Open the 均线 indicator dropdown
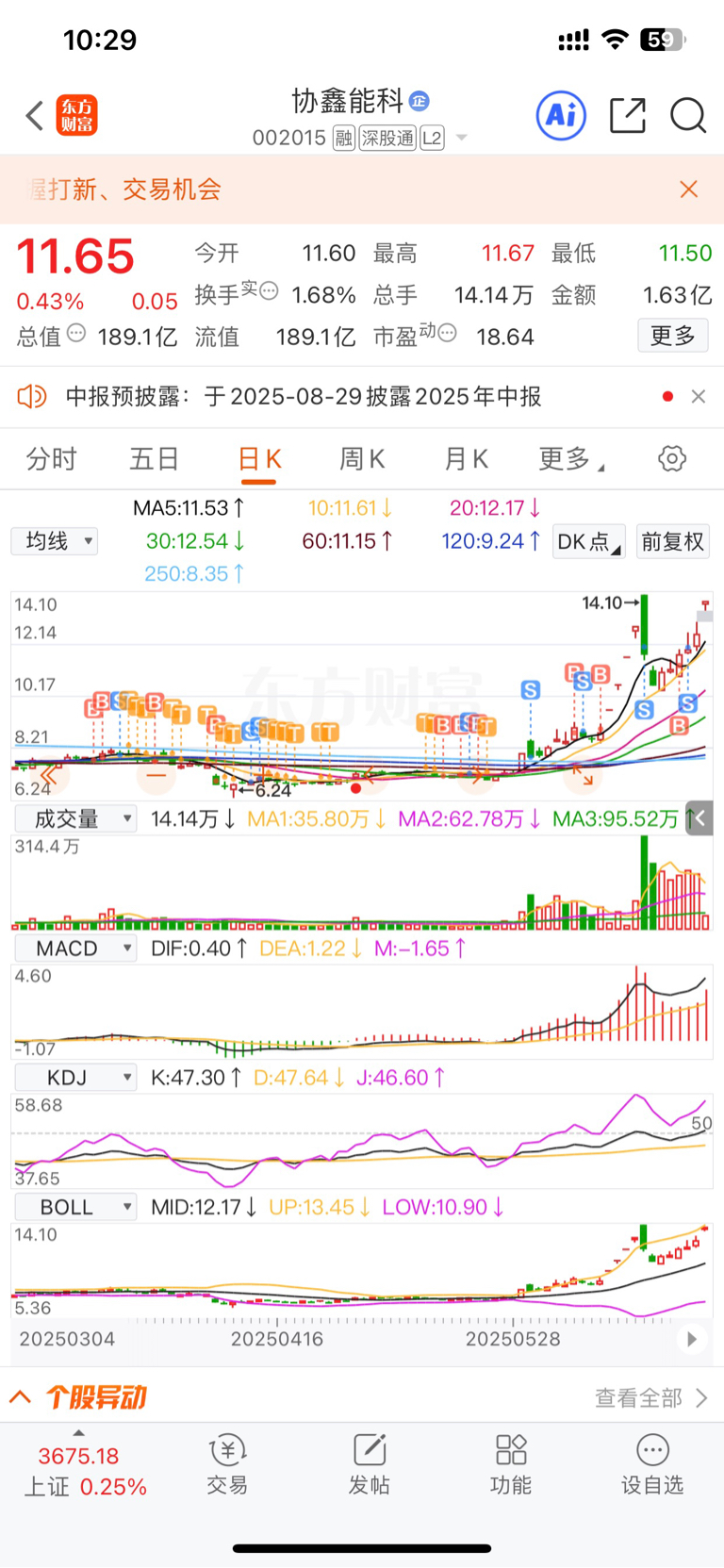This screenshot has height=1568, width=724. coord(55,541)
